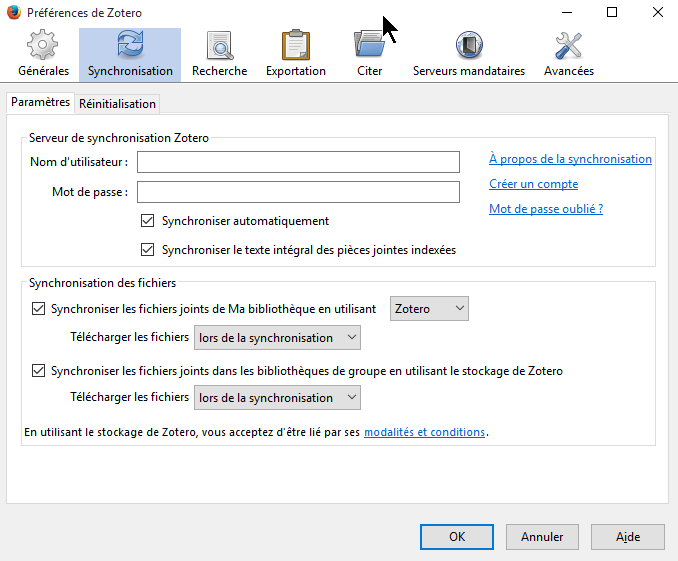Open group libraries Télécharger les fichiers dropdown

click(277, 398)
